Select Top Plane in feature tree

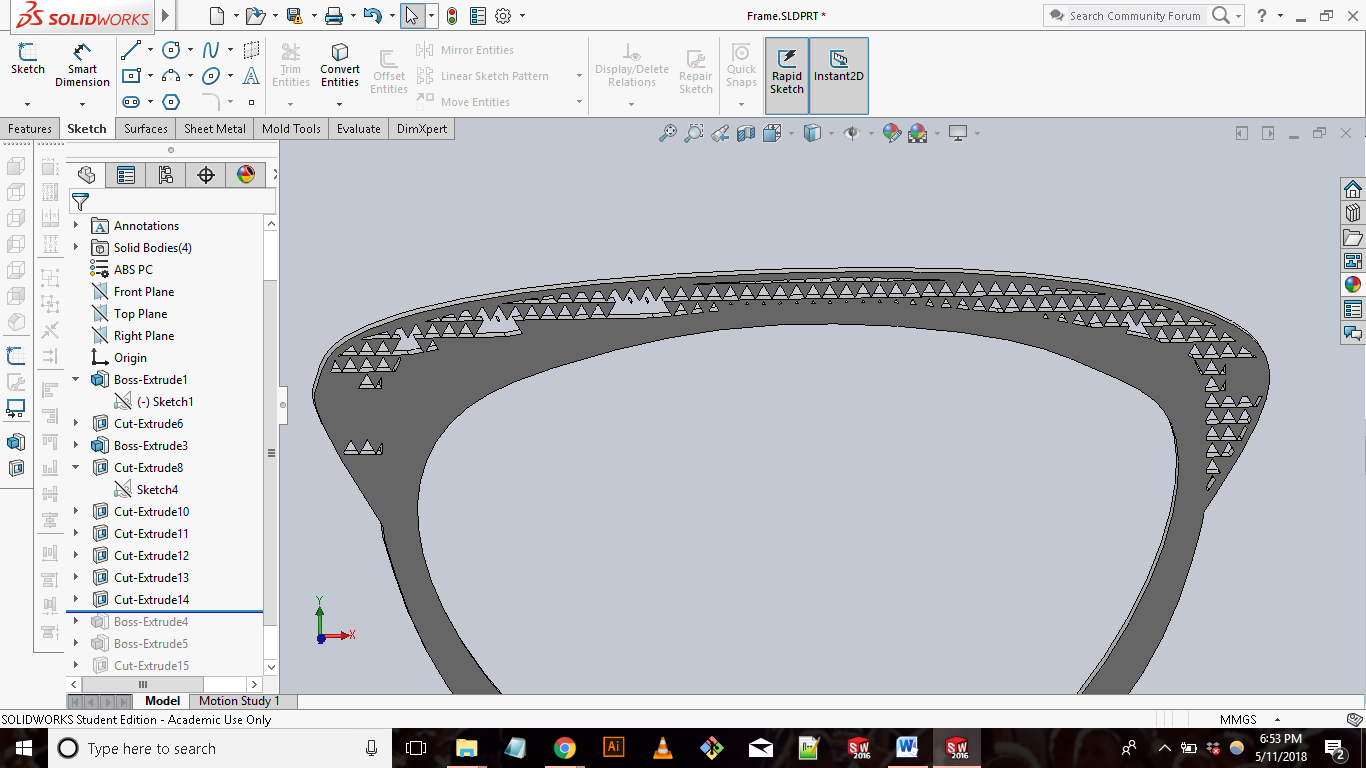140,313
